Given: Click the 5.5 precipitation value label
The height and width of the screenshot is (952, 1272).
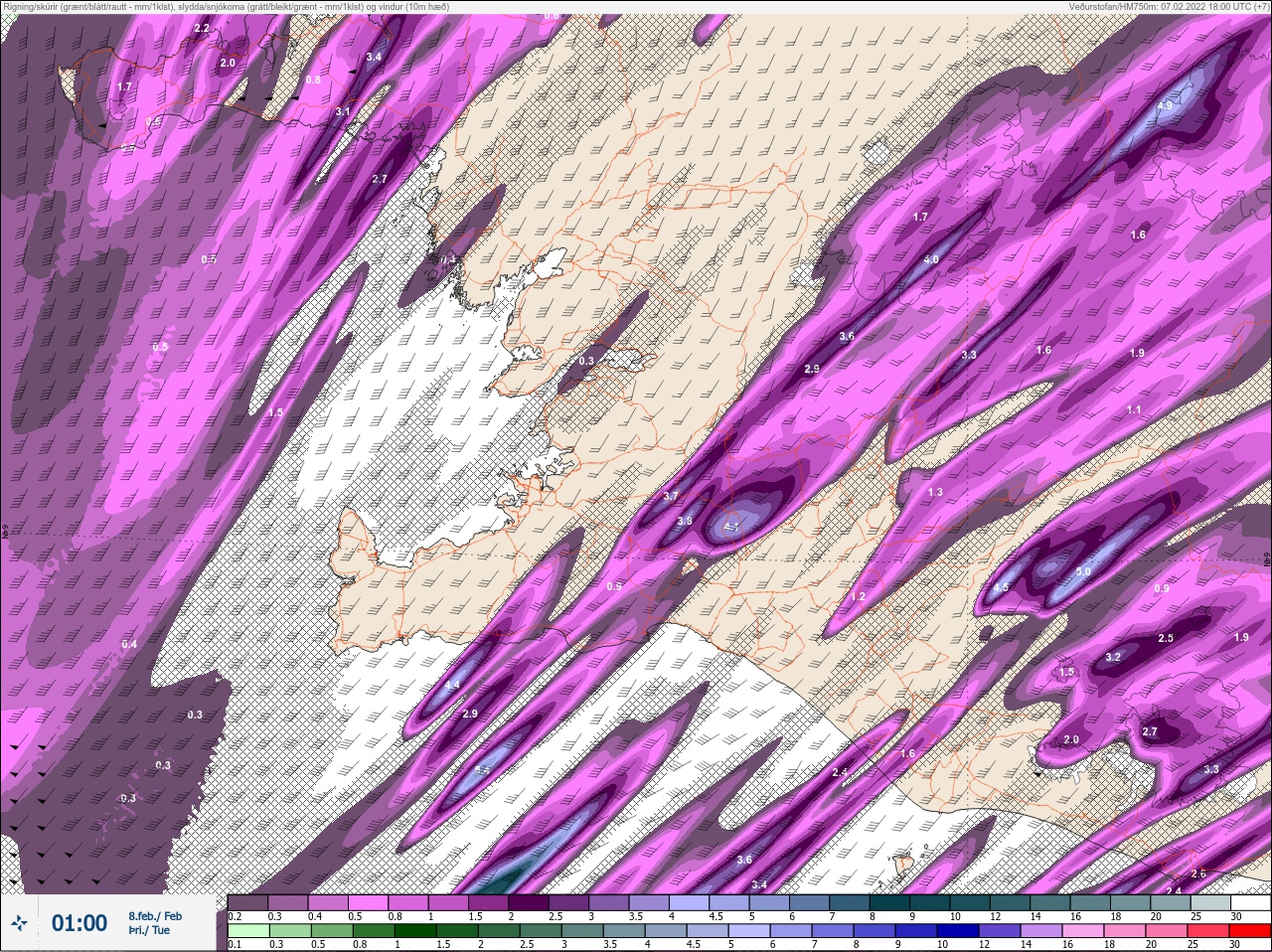Looking at the screenshot, I should click(483, 770).
